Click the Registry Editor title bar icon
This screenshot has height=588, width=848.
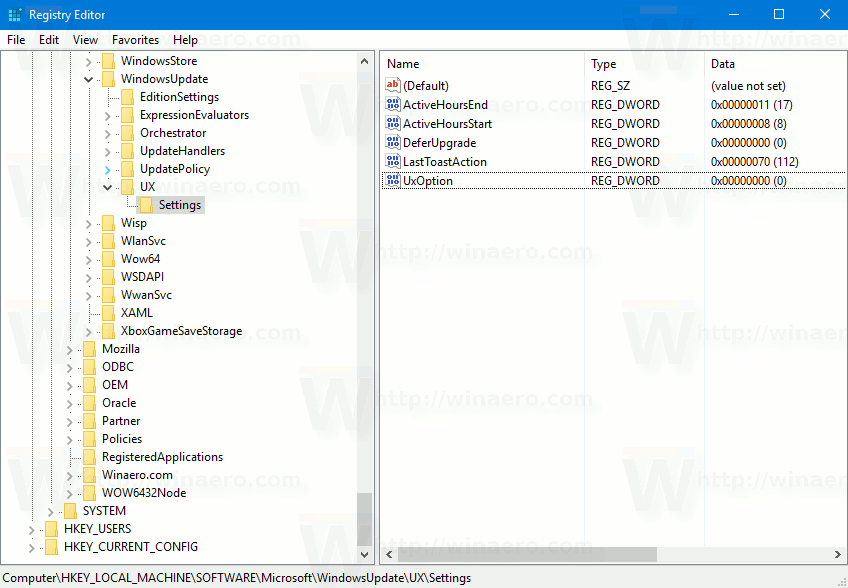(x=14, y=15)
